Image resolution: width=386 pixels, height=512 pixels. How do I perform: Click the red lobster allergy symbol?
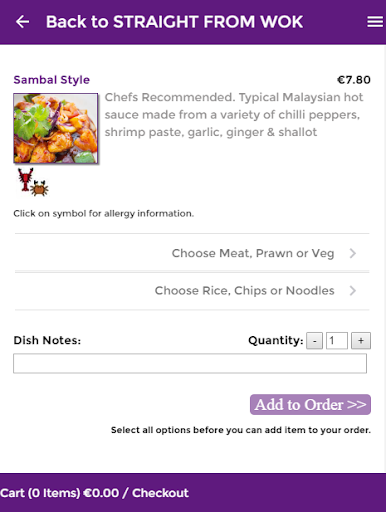pyautogui.click(x=25, y=180)
